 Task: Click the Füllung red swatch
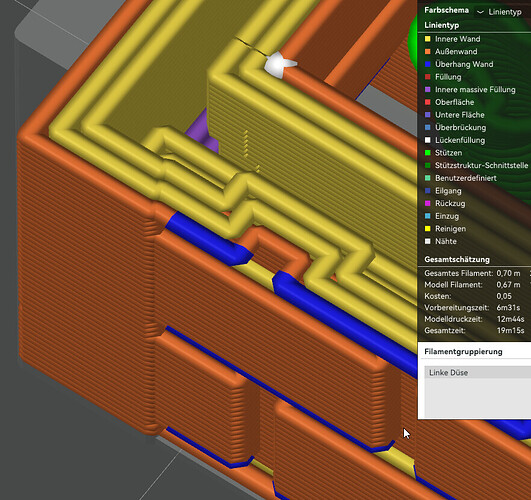click(427, 77)
